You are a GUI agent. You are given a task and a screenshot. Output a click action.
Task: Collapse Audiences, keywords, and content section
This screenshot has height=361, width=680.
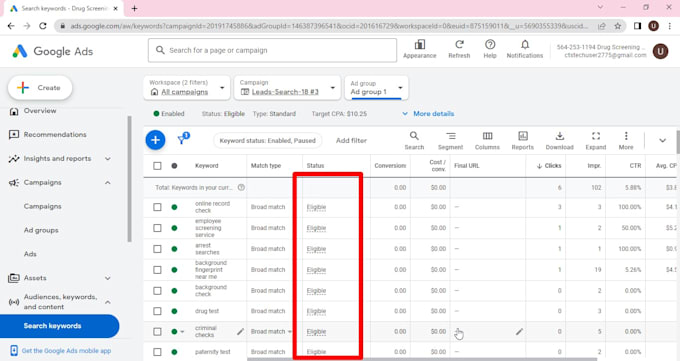pyautogui.click(x=108, y=302)
